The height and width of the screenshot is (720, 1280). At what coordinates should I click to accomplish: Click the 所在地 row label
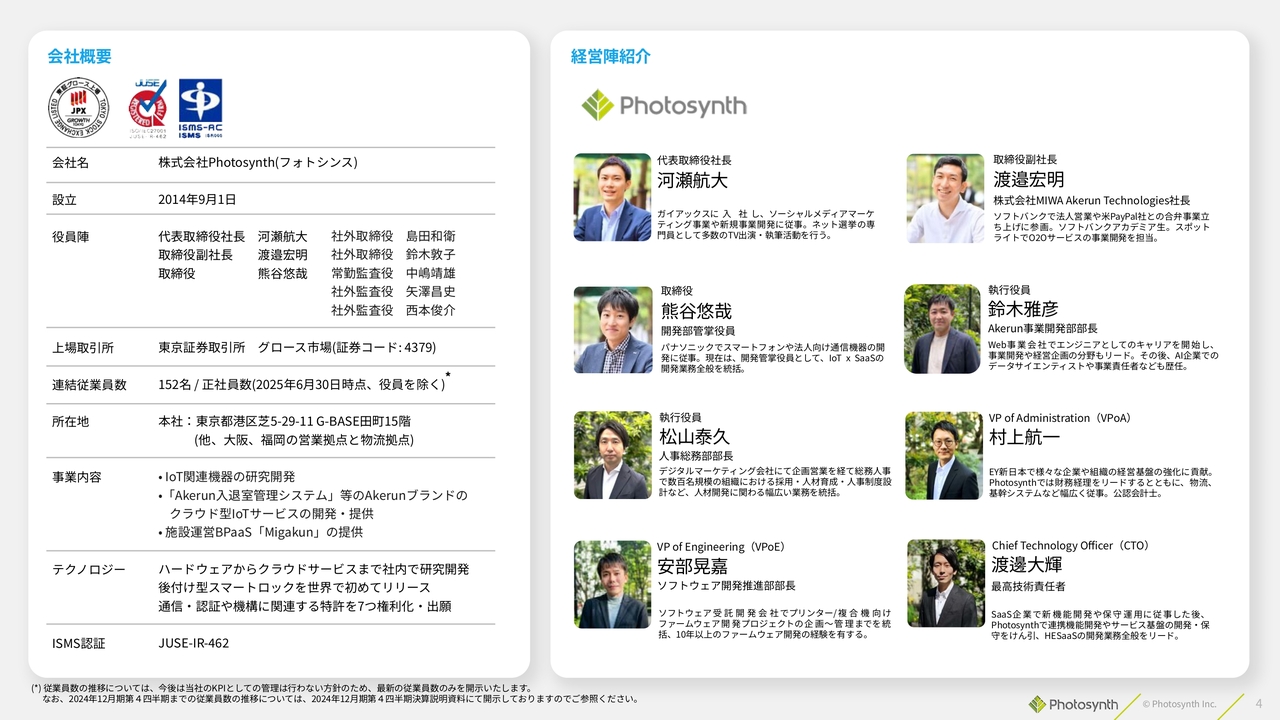pos(70,422)
